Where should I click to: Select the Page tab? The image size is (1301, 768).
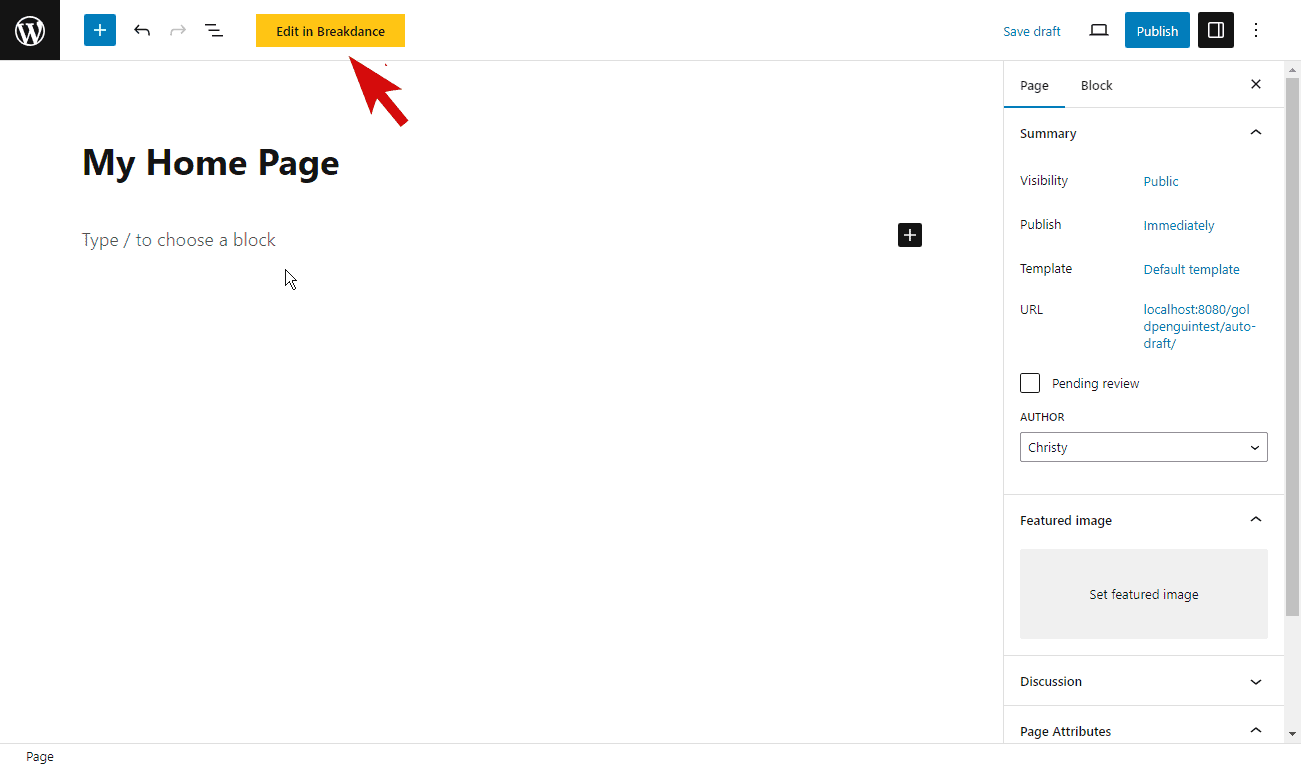pyautogui.click(x=1034, y=85)
